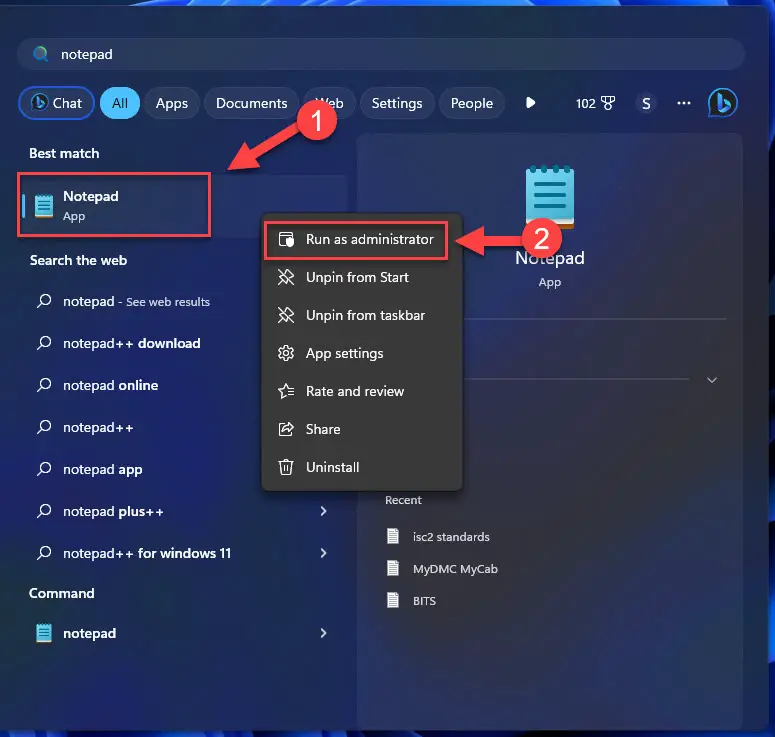This screenshot has height=737, width=775.
Task: Click document icon beside MyDMC MyCab
Action: coord(393,568)
